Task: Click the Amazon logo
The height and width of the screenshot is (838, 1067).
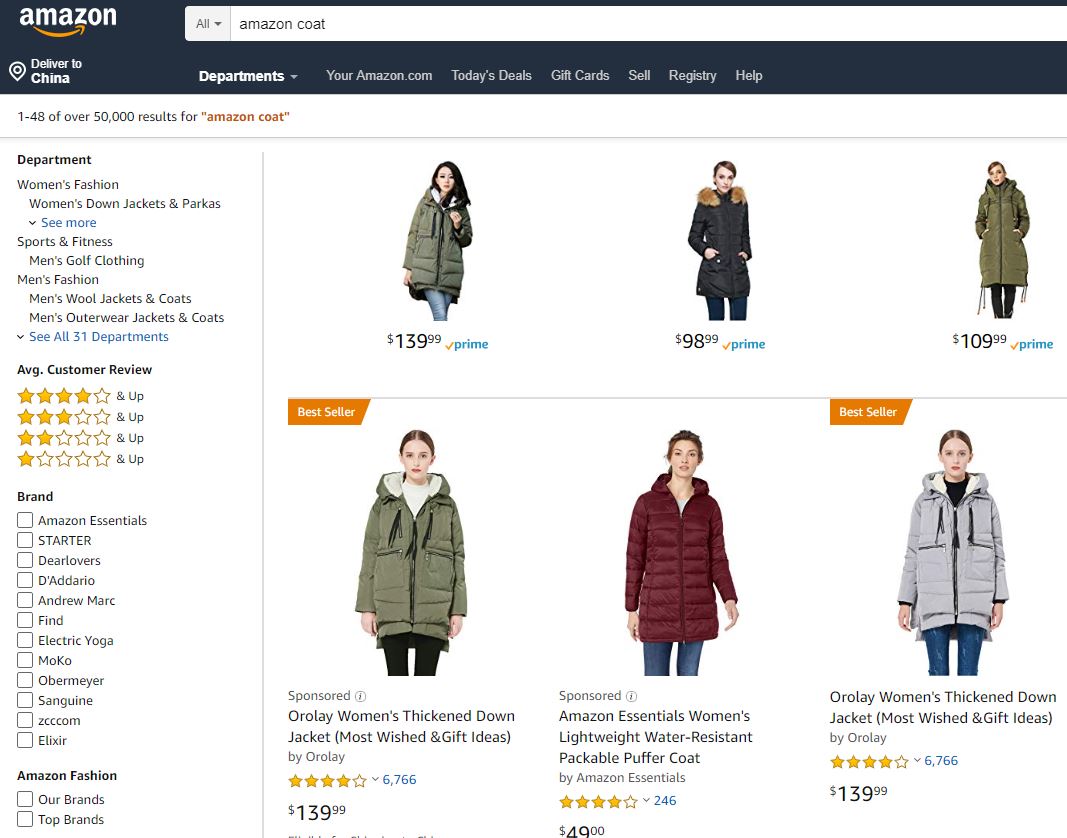Action: click(x=67, y=20)
